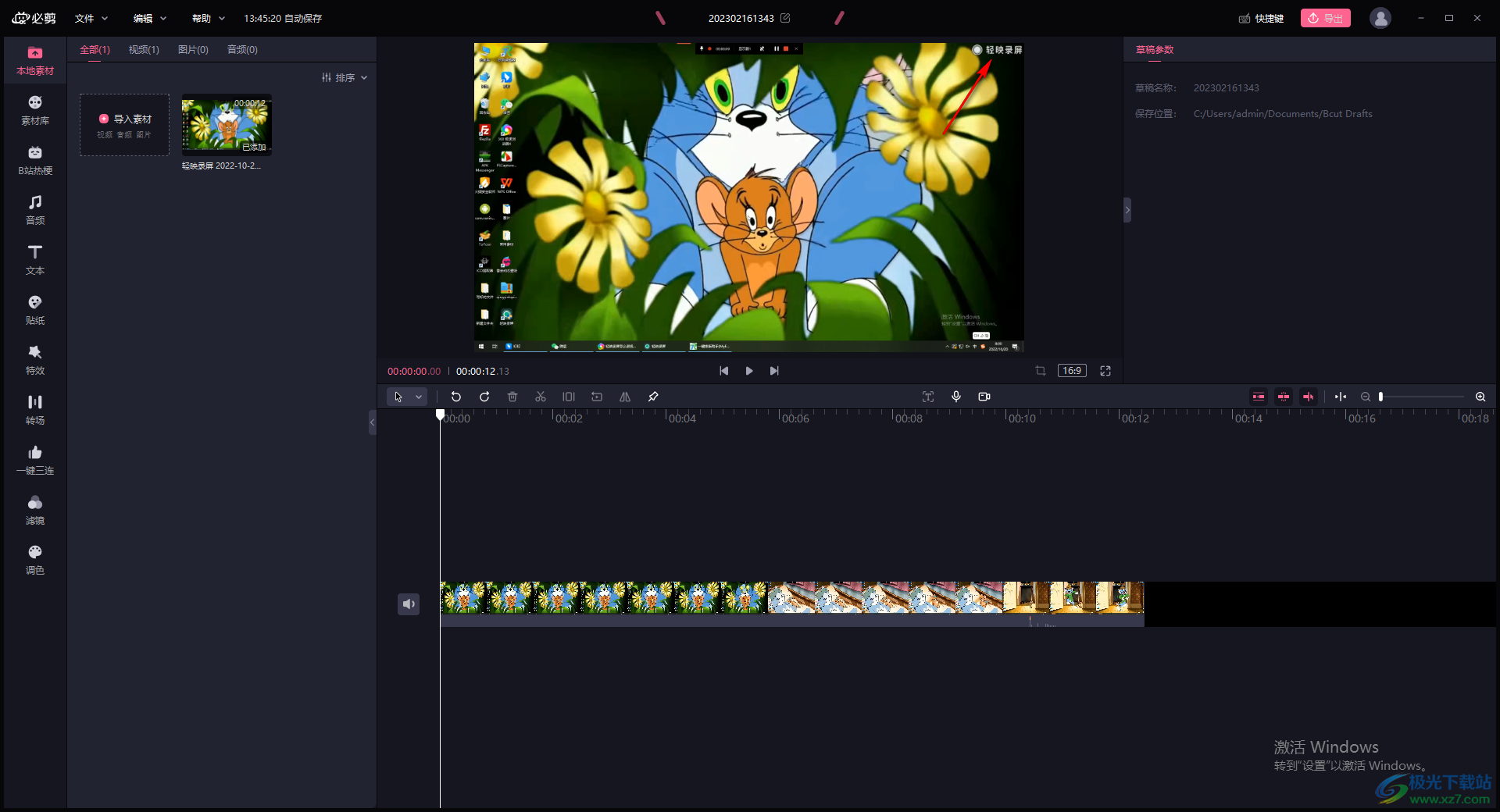This screenshot has height=812, width=1500.
Task: Open the 转场 transitions panel
Action: point(35,411)
